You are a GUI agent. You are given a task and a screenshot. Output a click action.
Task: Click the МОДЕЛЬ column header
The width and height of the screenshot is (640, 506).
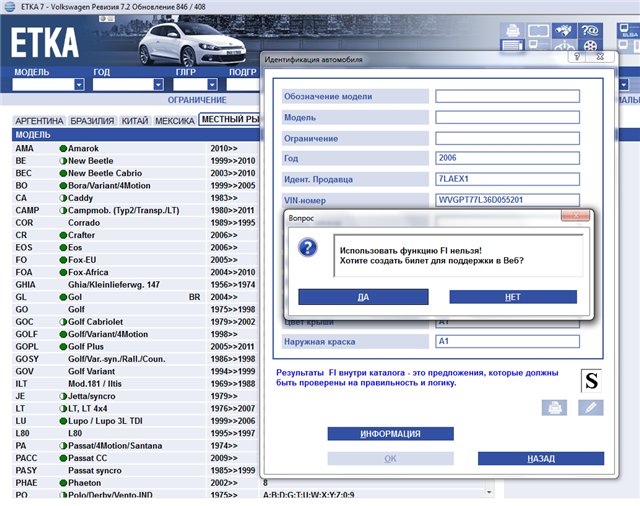[x=33, y=135]
